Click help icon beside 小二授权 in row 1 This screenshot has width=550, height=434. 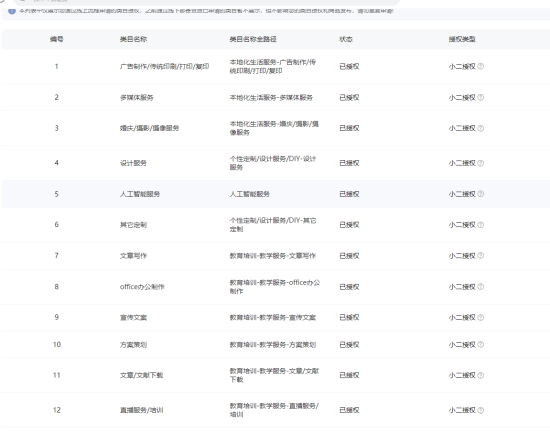point(481,66)
